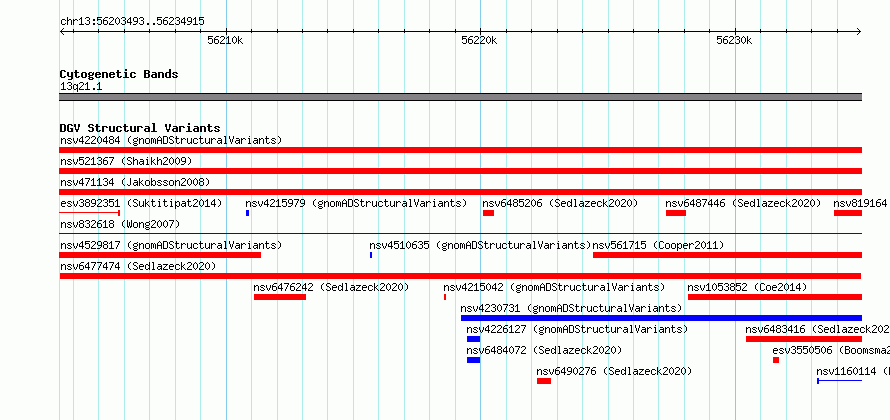This screenshot has height=420, width=890.
Task: Select the 13q21.1 band label
Action: click(81, 87)
